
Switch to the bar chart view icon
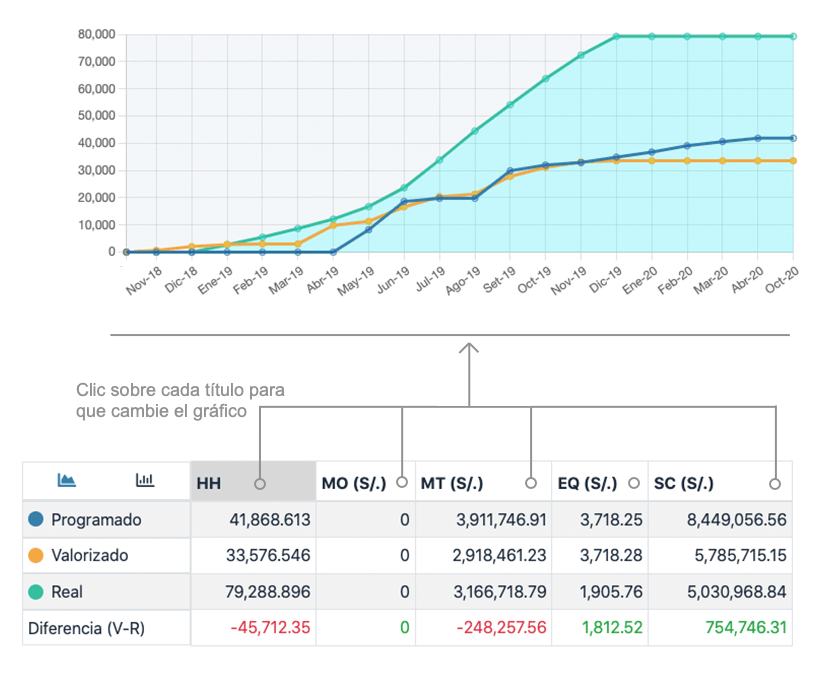(x=145, y=480)
